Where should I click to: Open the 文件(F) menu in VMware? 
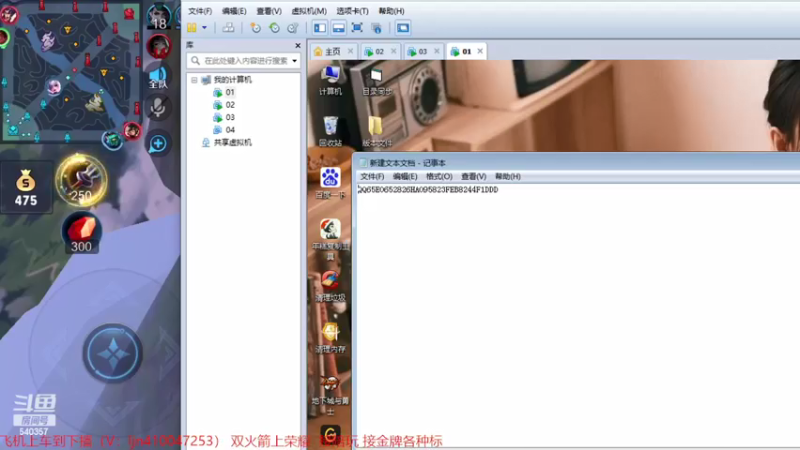click(200, 11)
